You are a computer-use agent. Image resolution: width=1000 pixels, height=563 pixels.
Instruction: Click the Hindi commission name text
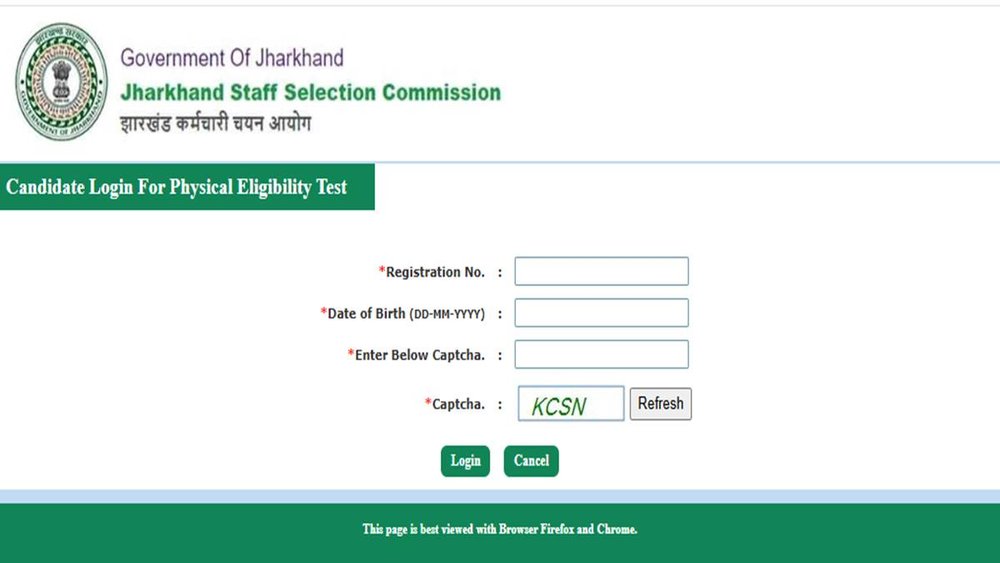(216, 123)
